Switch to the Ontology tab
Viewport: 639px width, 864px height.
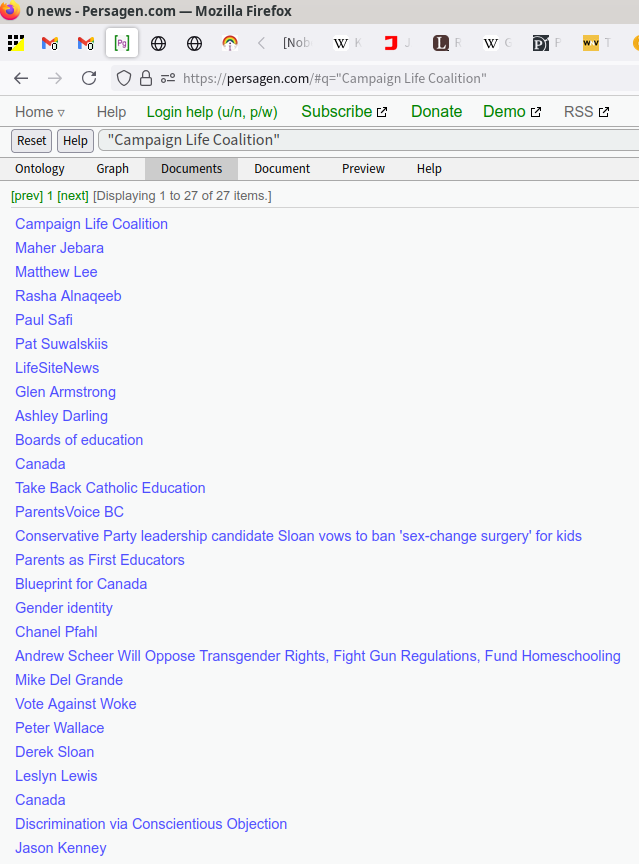pos(40,169)
